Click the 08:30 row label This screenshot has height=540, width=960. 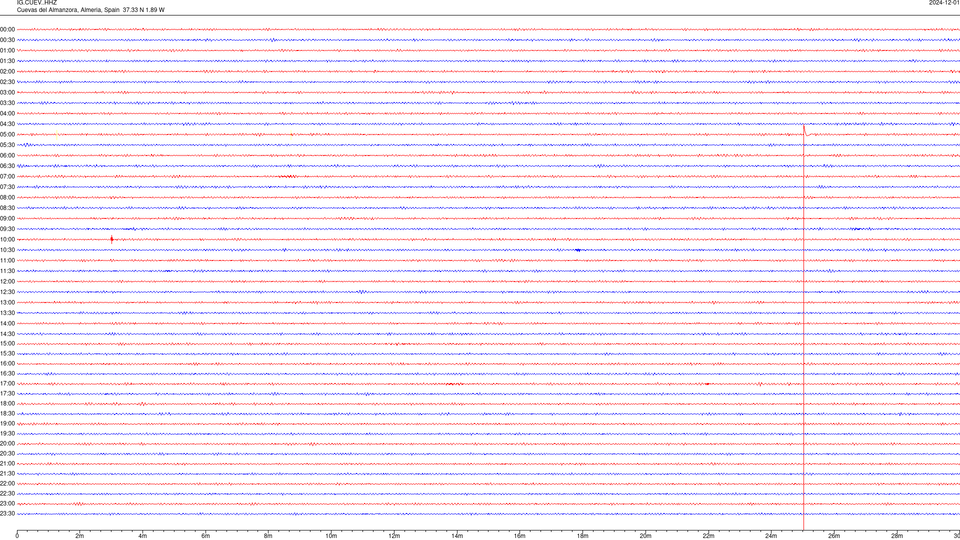7,208
